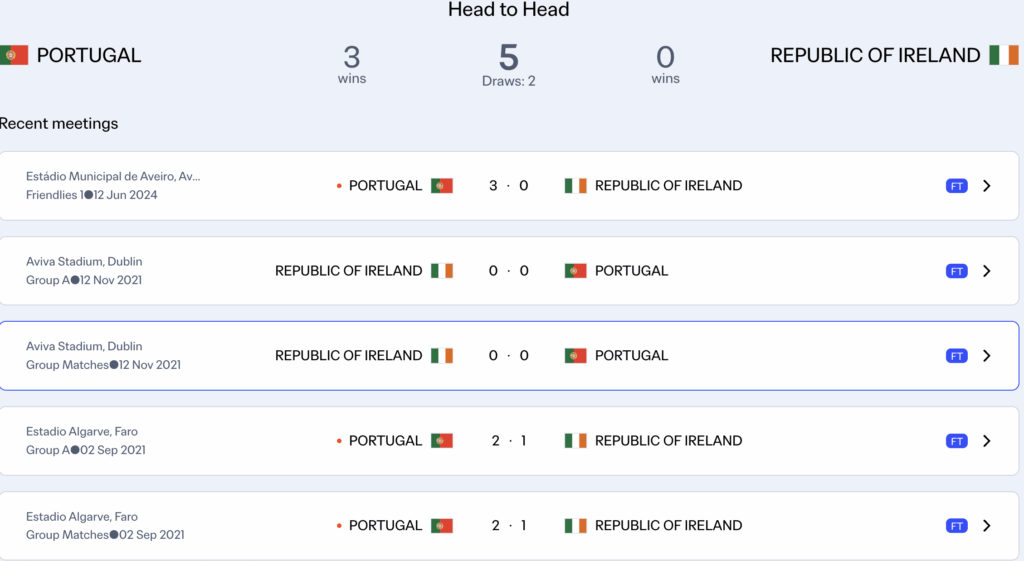Click FT badge on Group Matches 02 Sep 2021 row
The height and width of the screenshot is (561, 1024).
(956, 526)
